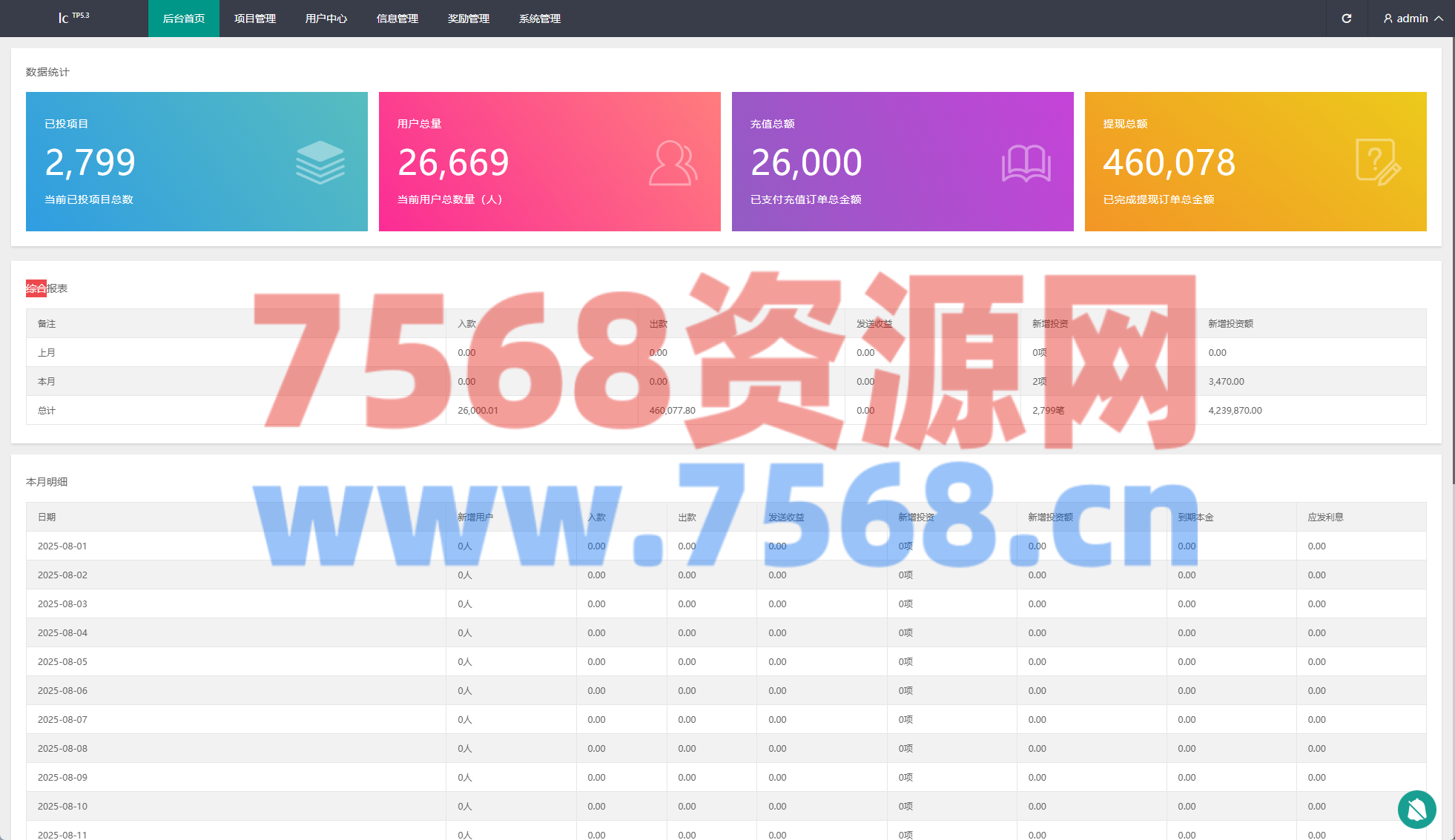
Task: Click the refresh icon in top bar
Action: point(1346,19)
